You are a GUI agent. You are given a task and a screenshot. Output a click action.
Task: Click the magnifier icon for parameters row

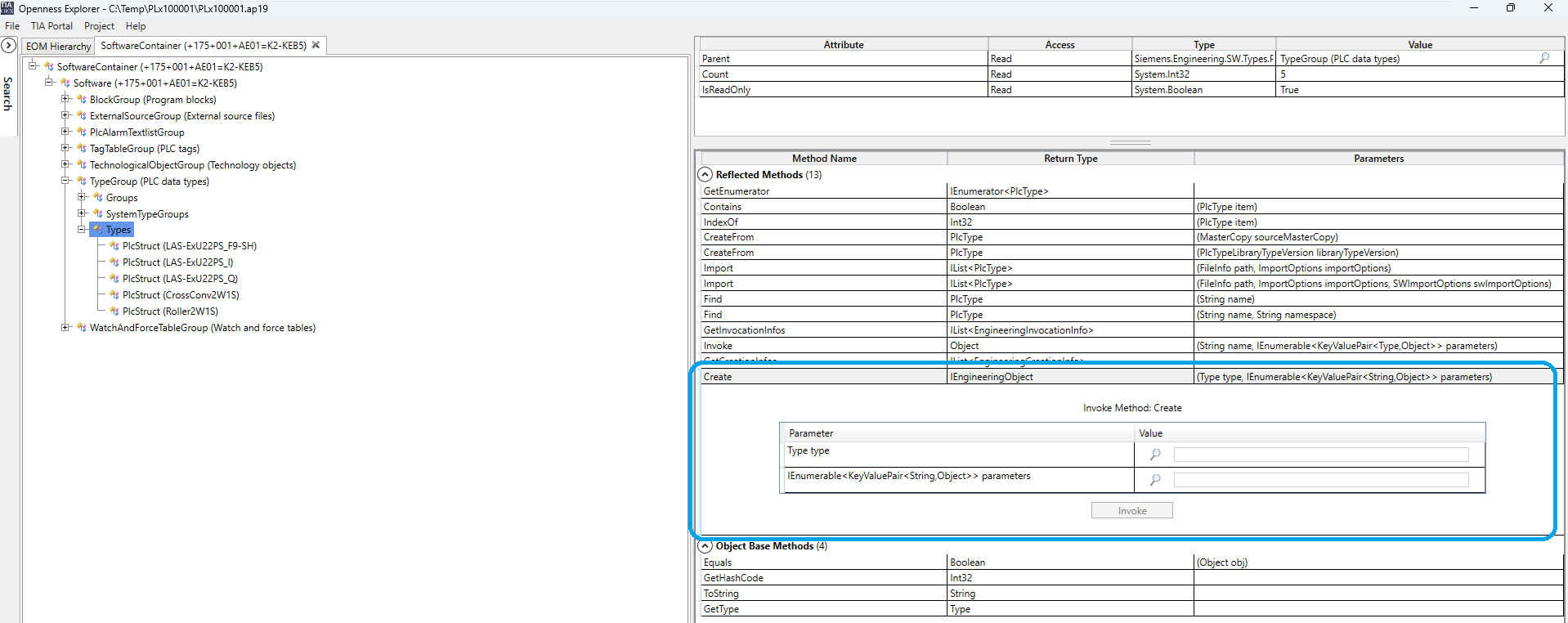click(1155, 480)
